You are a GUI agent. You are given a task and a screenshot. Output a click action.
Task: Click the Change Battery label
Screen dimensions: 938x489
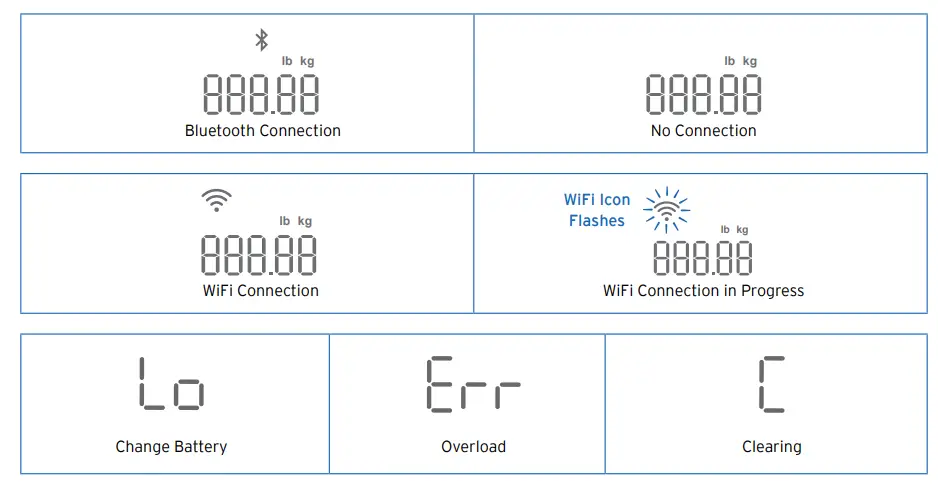point(171,447)
